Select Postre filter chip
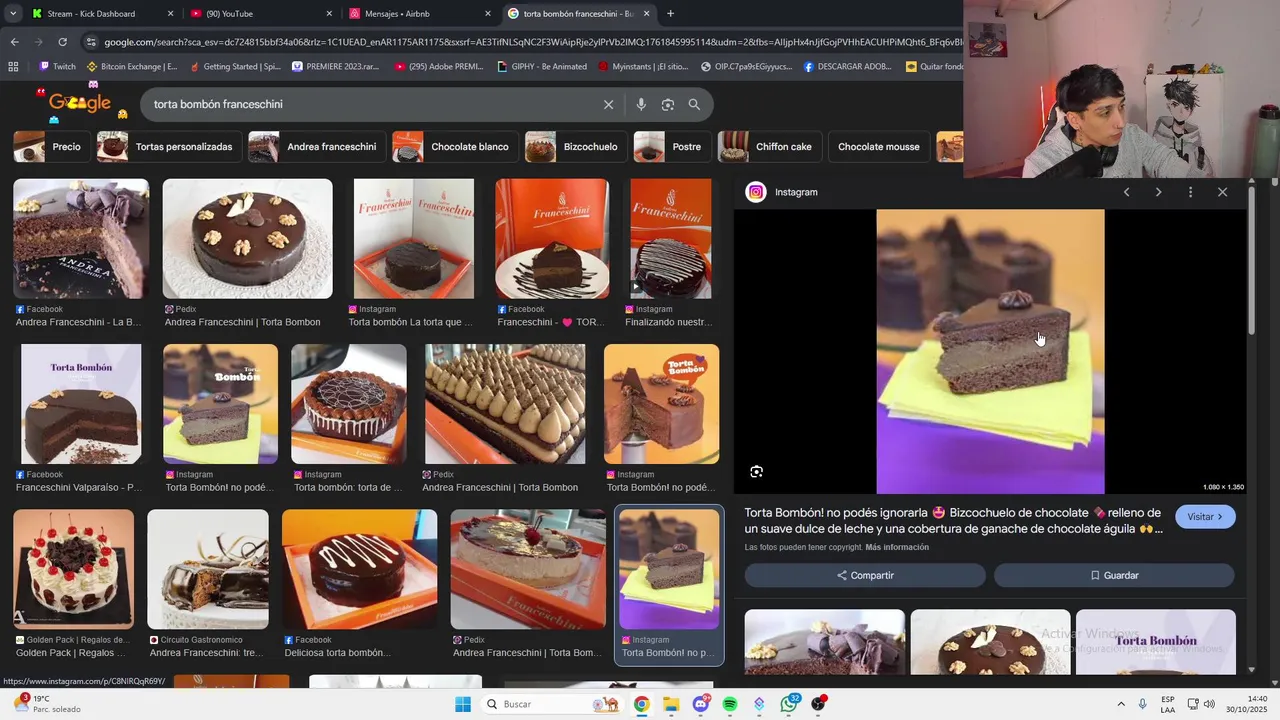 click(x=672, y=147)
